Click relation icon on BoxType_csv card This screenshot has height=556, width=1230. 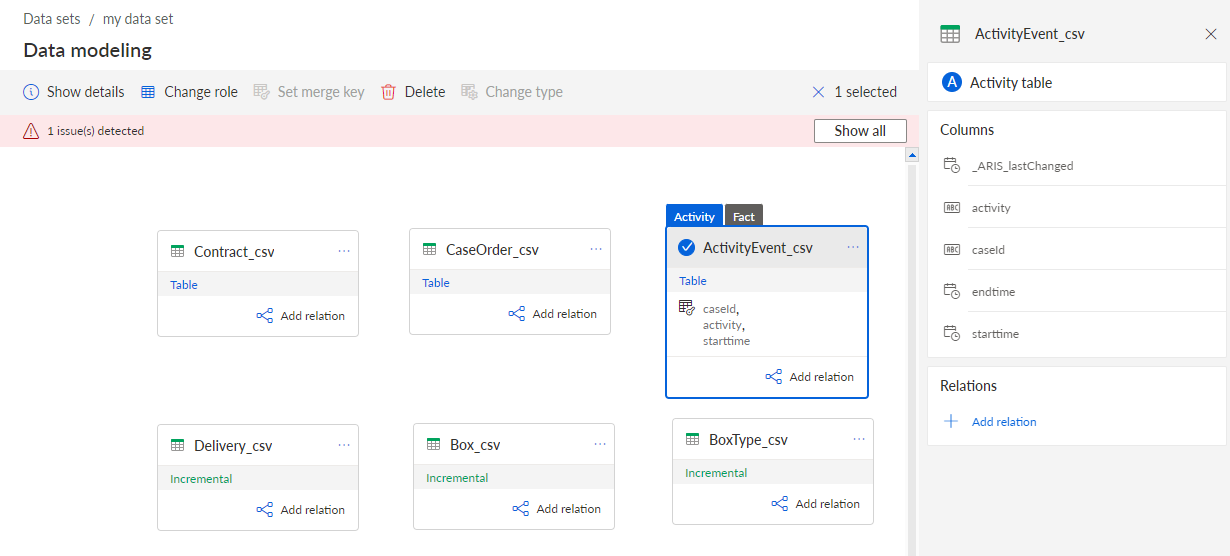click(x=780, y=504)
